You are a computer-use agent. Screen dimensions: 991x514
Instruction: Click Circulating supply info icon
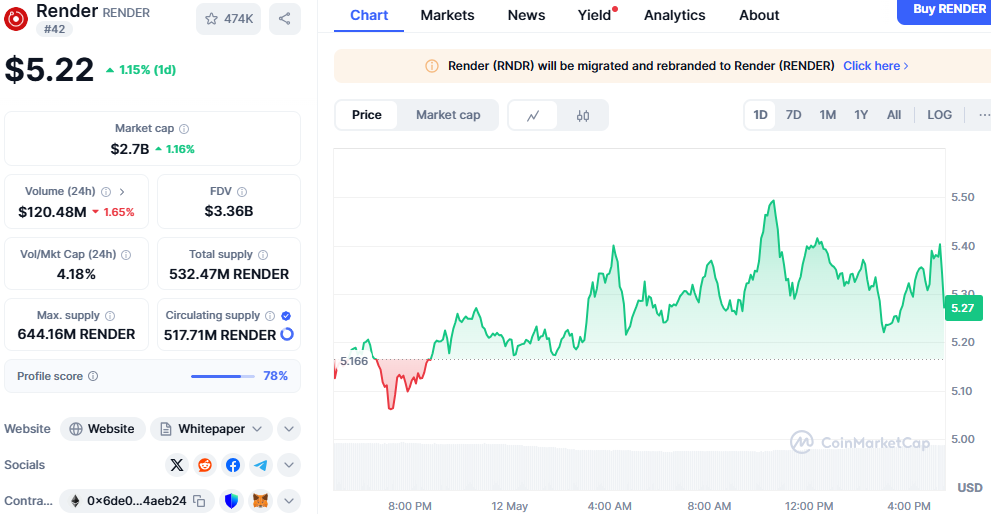[270, 315]
